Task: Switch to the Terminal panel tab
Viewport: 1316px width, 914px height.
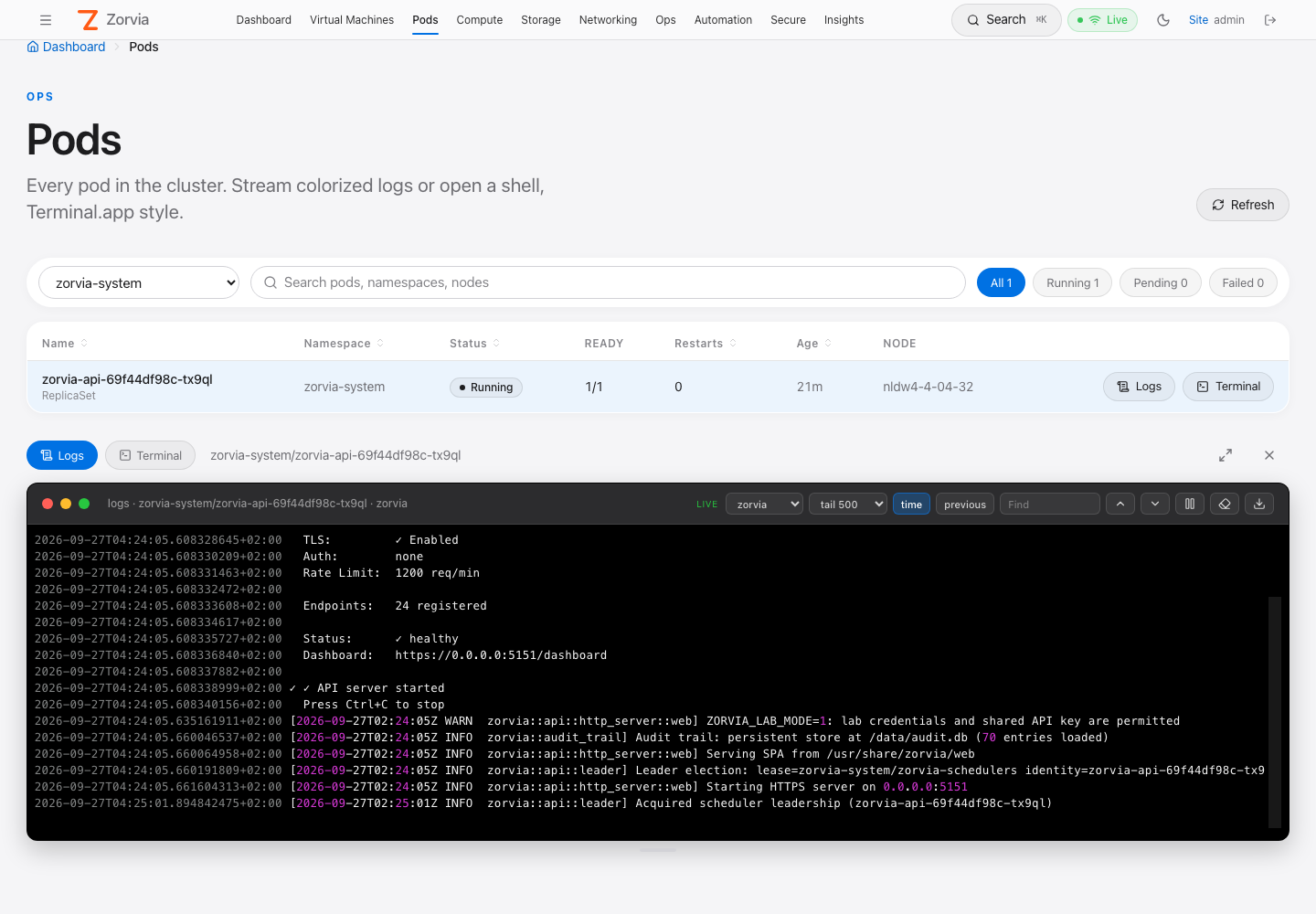Action: point(150,455)
